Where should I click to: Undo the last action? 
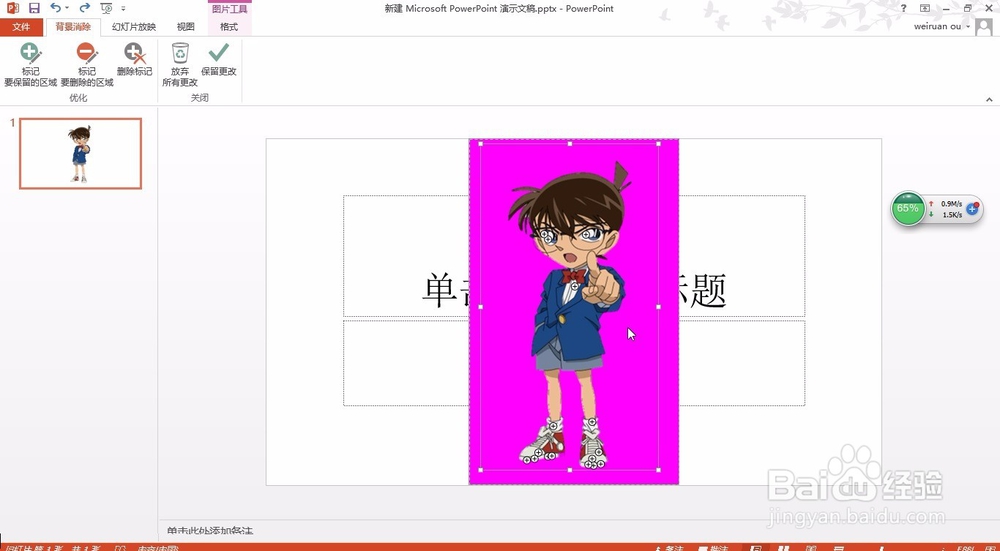(x=55, y=8)
